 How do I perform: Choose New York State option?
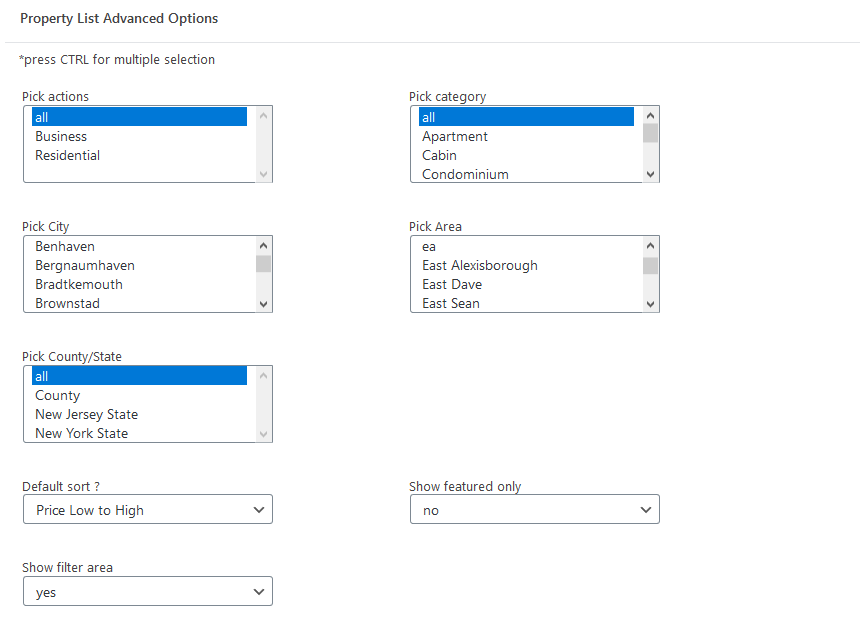click(x=139, y=433)
